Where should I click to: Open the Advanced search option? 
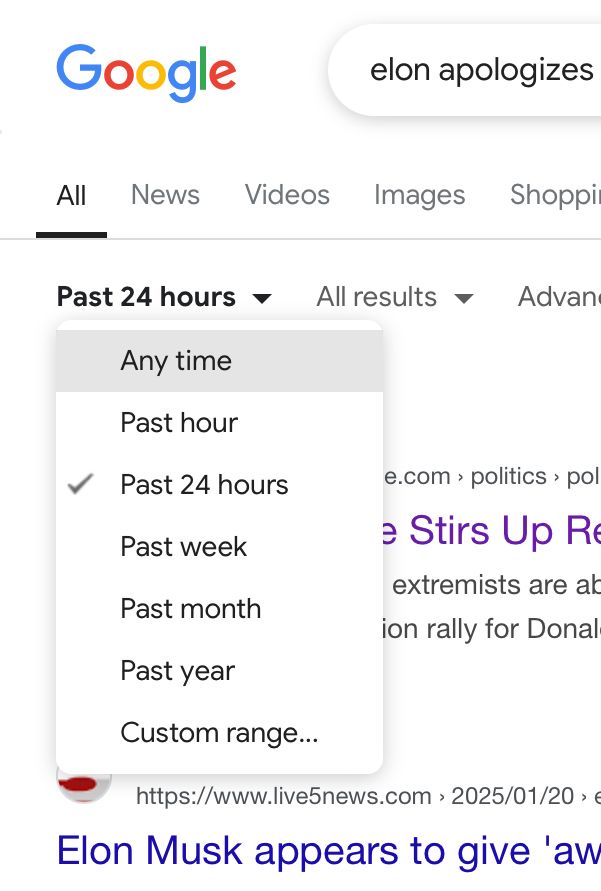[559, 297]
